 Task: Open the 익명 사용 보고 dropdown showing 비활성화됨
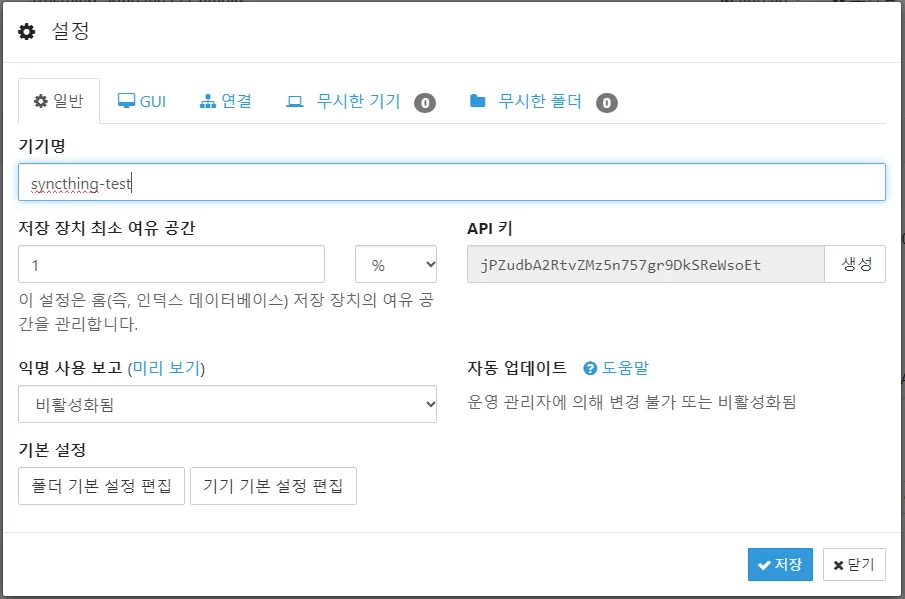click(228, 404)
